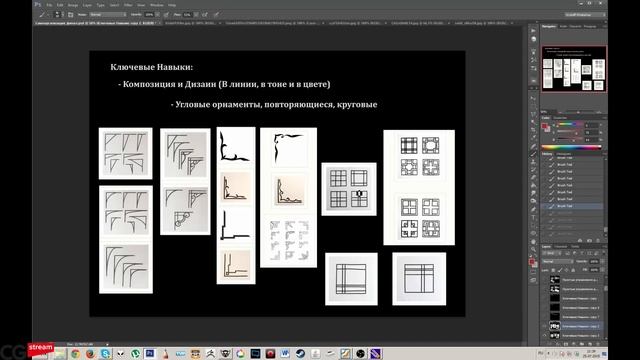Select the Pen tool

click(533, 209)
